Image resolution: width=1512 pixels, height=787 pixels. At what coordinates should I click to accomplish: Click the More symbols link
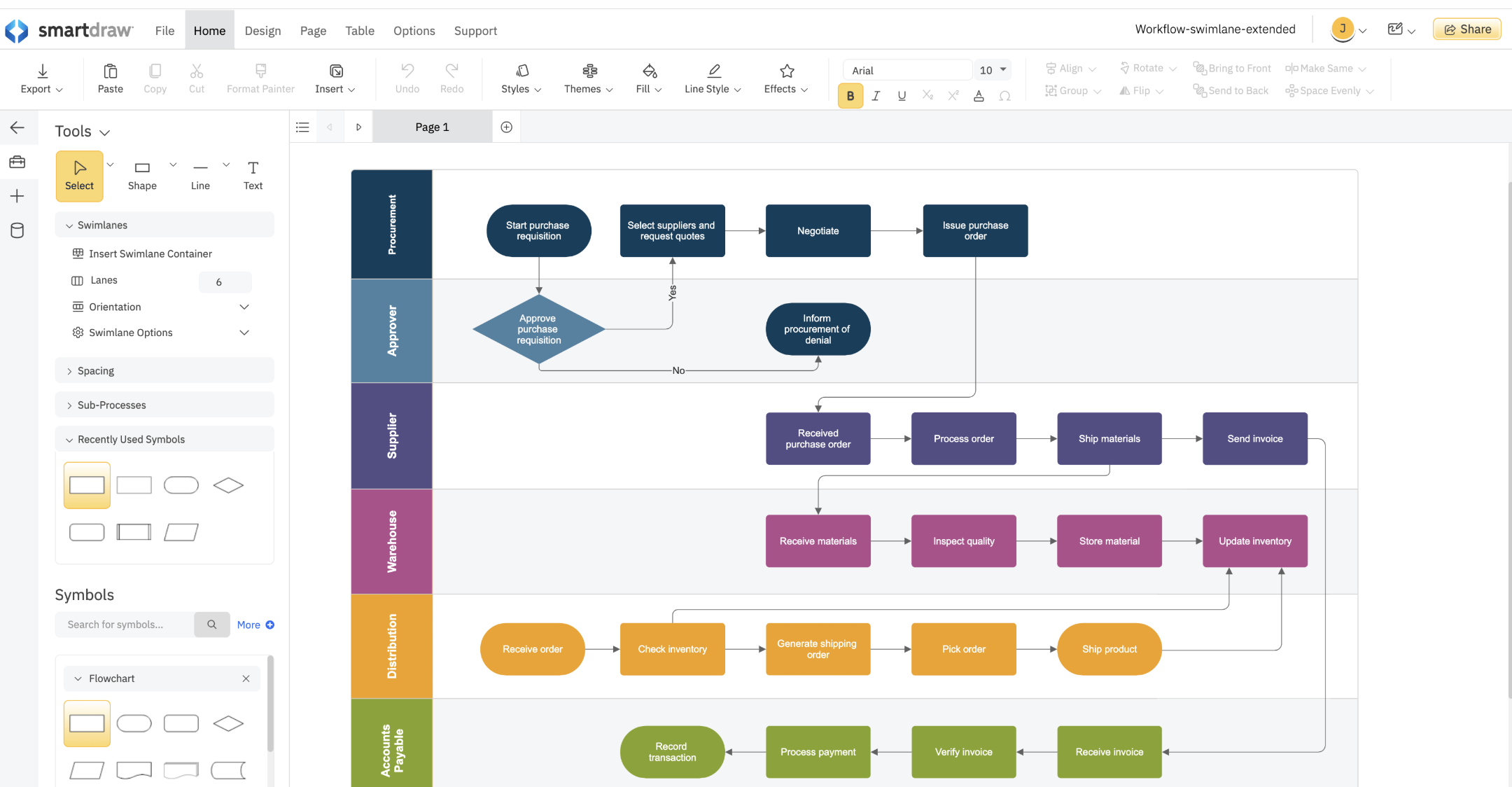(255, 625)
